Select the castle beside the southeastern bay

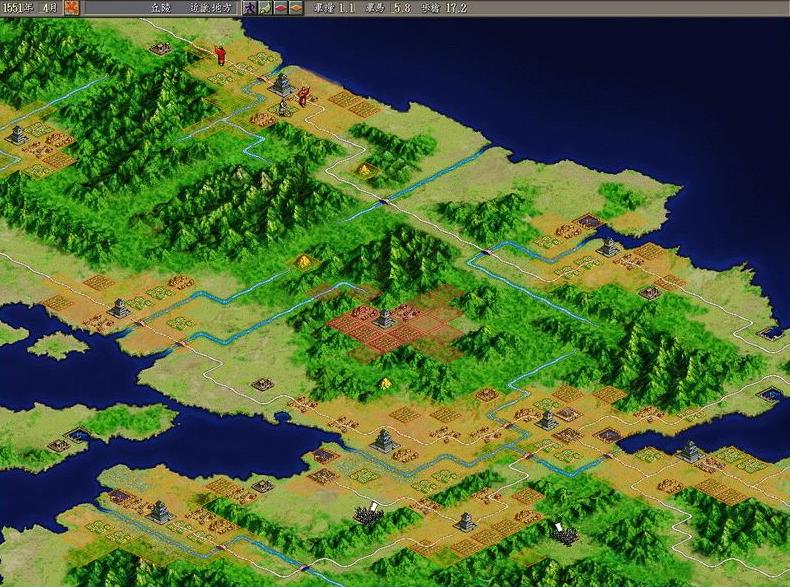click(x=690, y=451)
